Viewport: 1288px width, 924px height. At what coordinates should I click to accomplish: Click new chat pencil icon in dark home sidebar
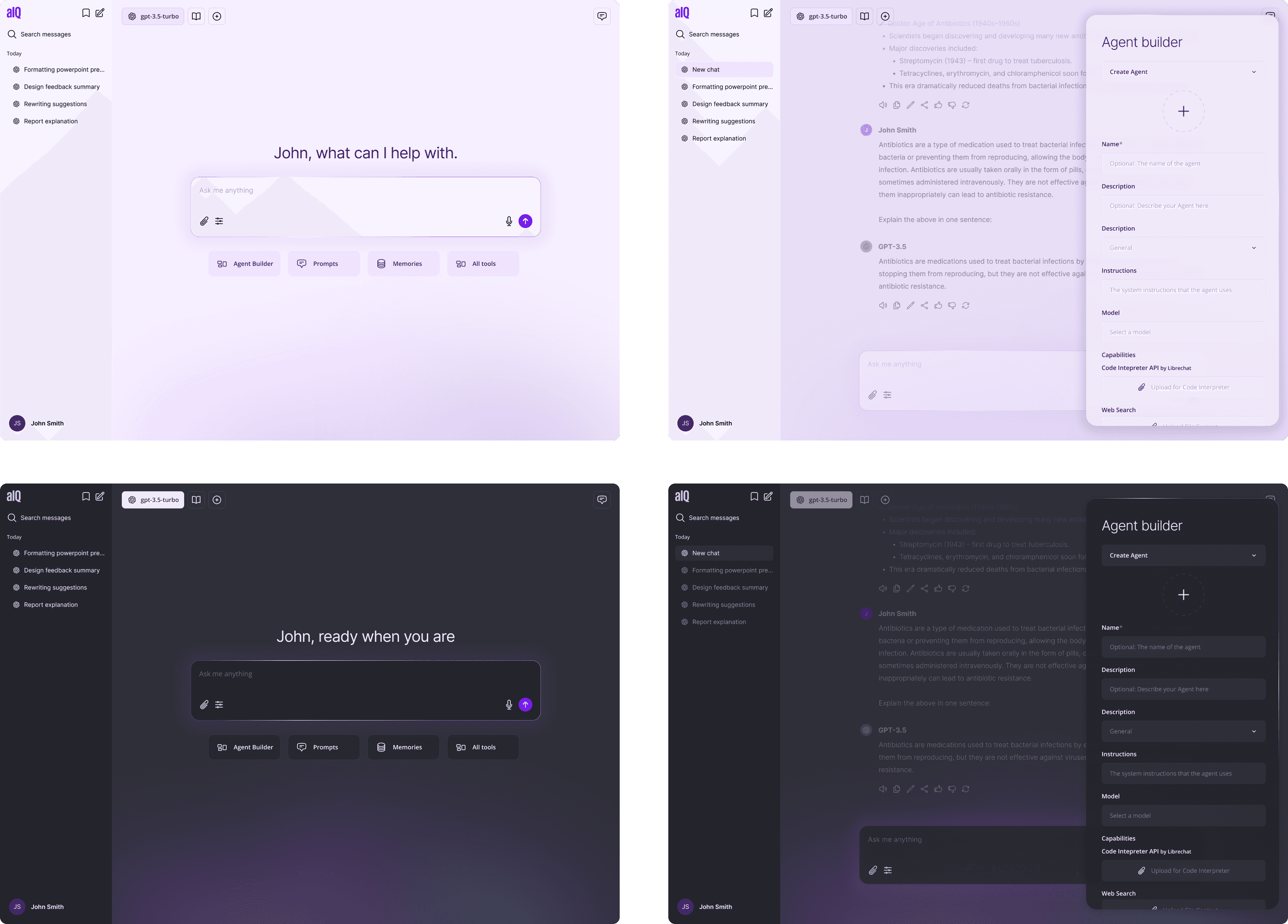(x=100, y=496)
